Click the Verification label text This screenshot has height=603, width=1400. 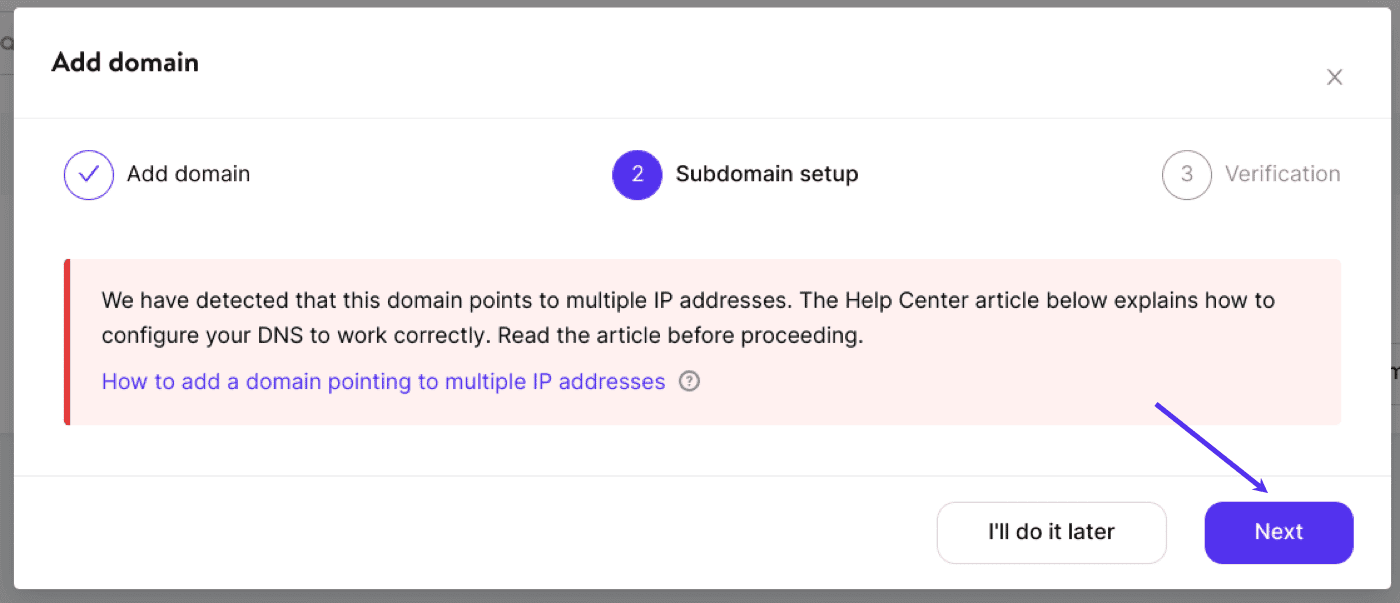pyautogui.click(x=1283, y=174)
